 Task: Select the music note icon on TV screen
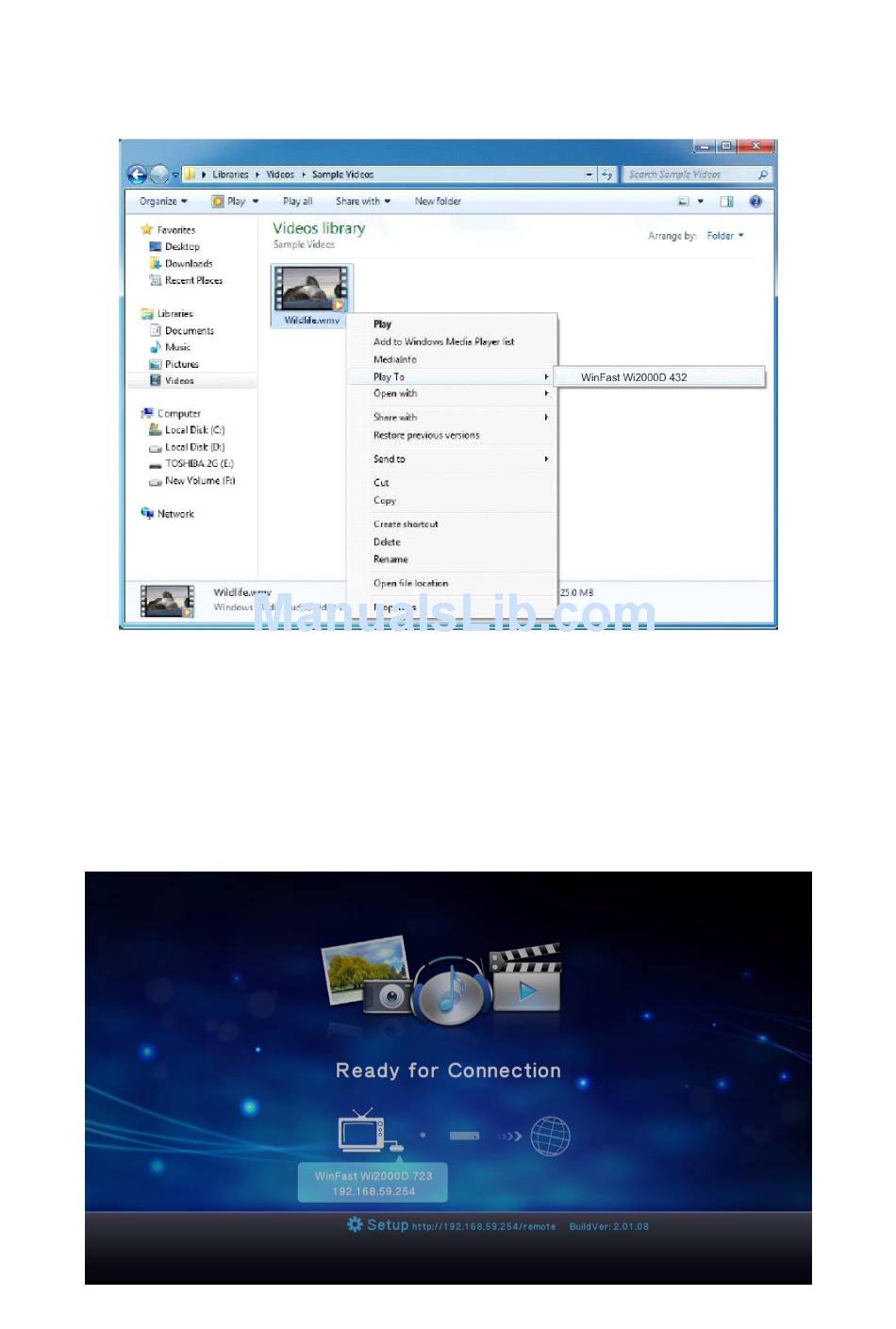click(x=453, y=991)
